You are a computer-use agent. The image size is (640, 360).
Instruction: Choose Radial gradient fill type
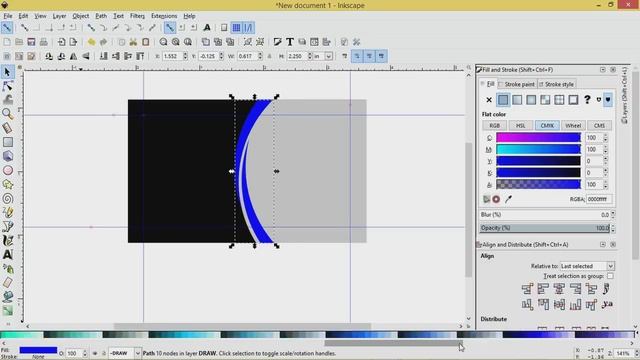click(531, 100)
